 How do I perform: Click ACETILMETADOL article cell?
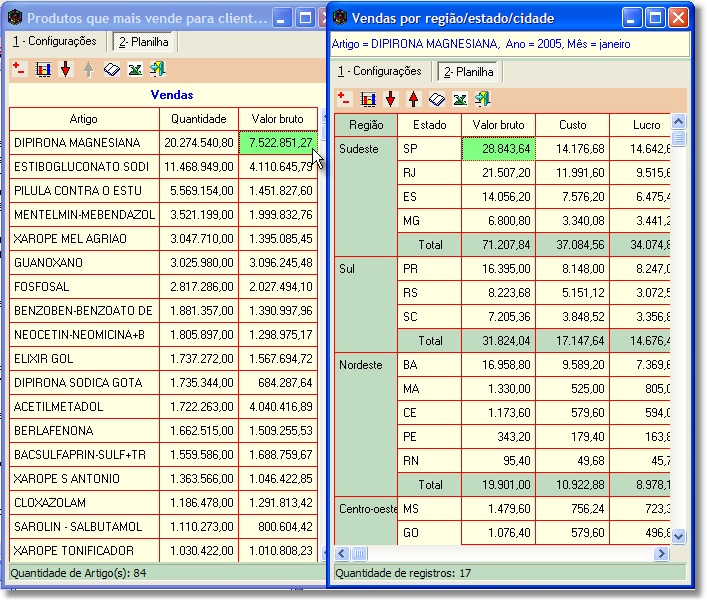pyautogui.click(x=84, y=407)
